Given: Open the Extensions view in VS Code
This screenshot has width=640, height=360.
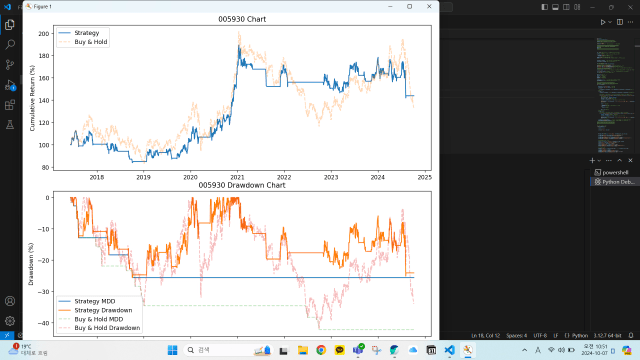Looking at the screenshot, I should click(x=10, y=105).
